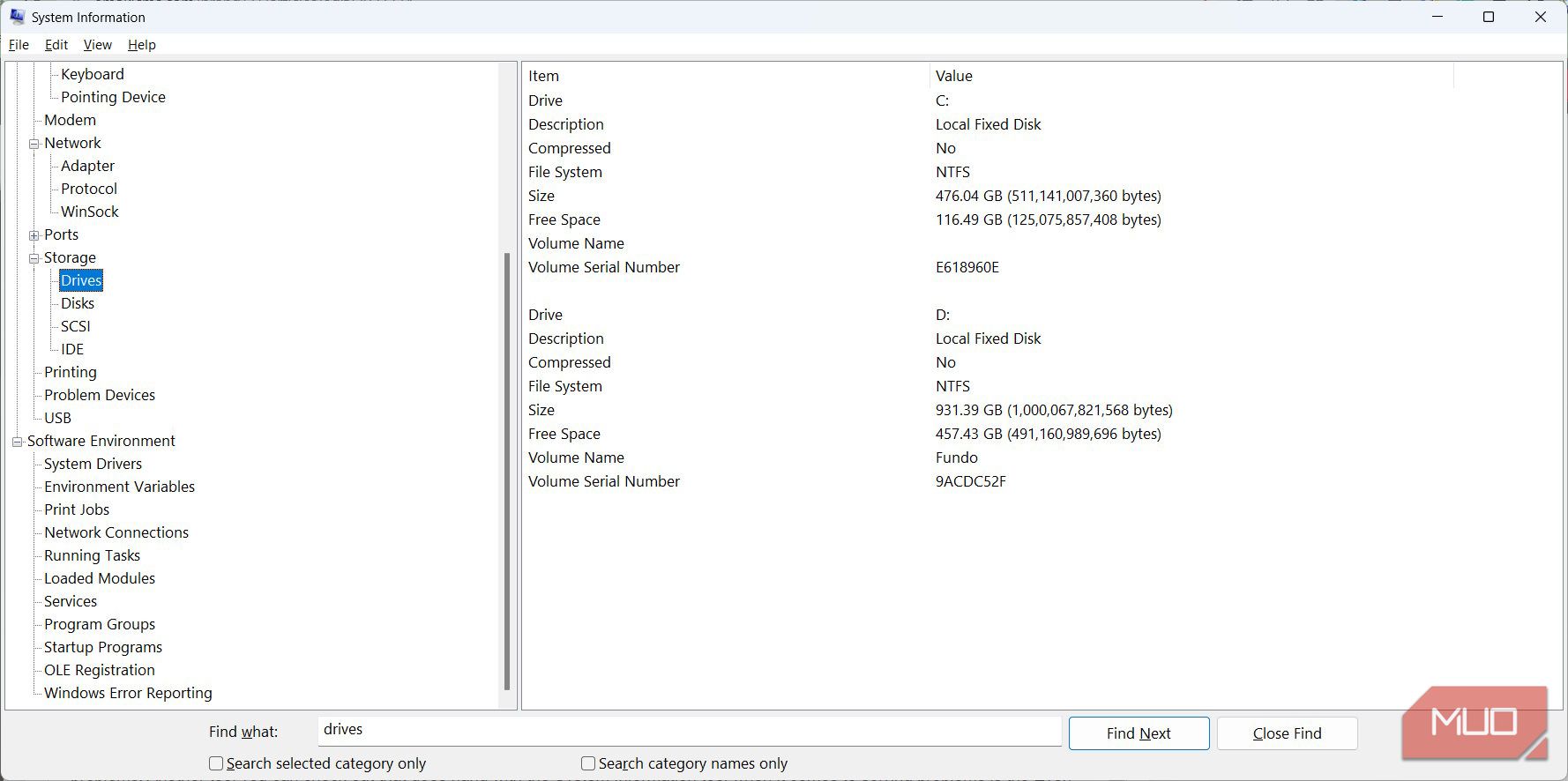Click the Close Find button
The image size is (1568, 781).
click(x=1287, y=733)
